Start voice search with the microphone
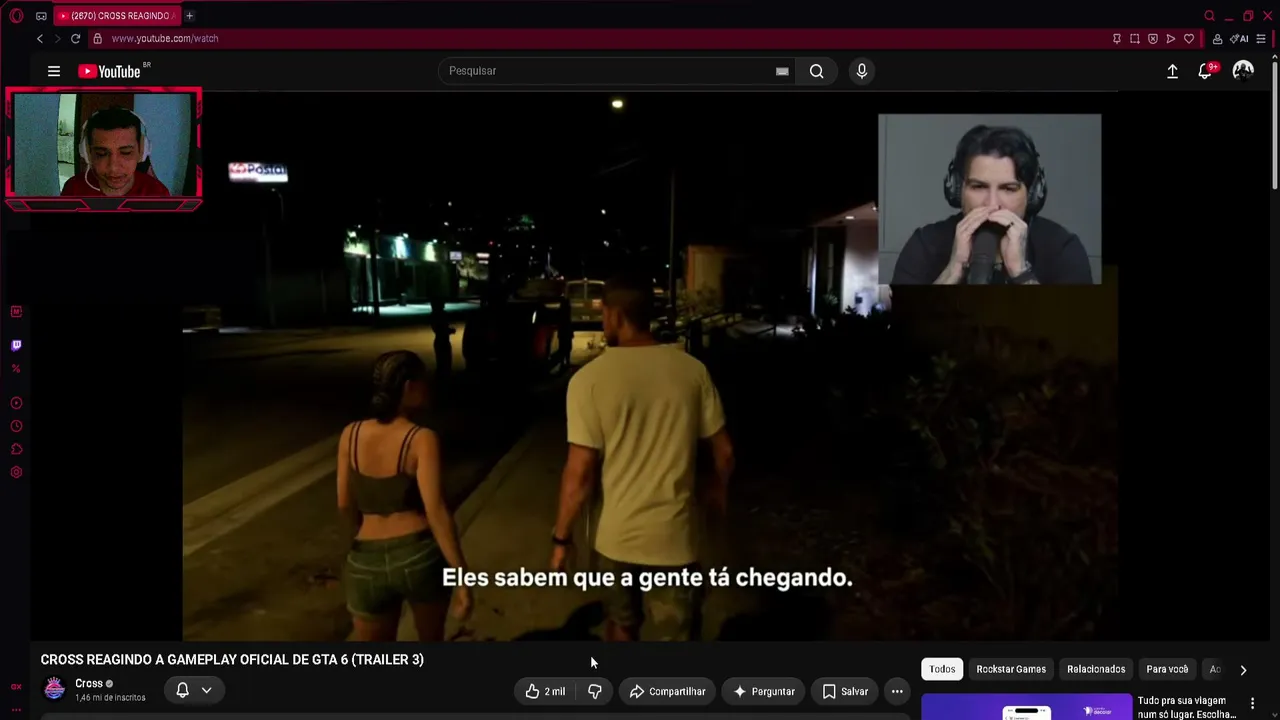Image resolution: width=1280 pixels, height=720 pixels. 862,71
